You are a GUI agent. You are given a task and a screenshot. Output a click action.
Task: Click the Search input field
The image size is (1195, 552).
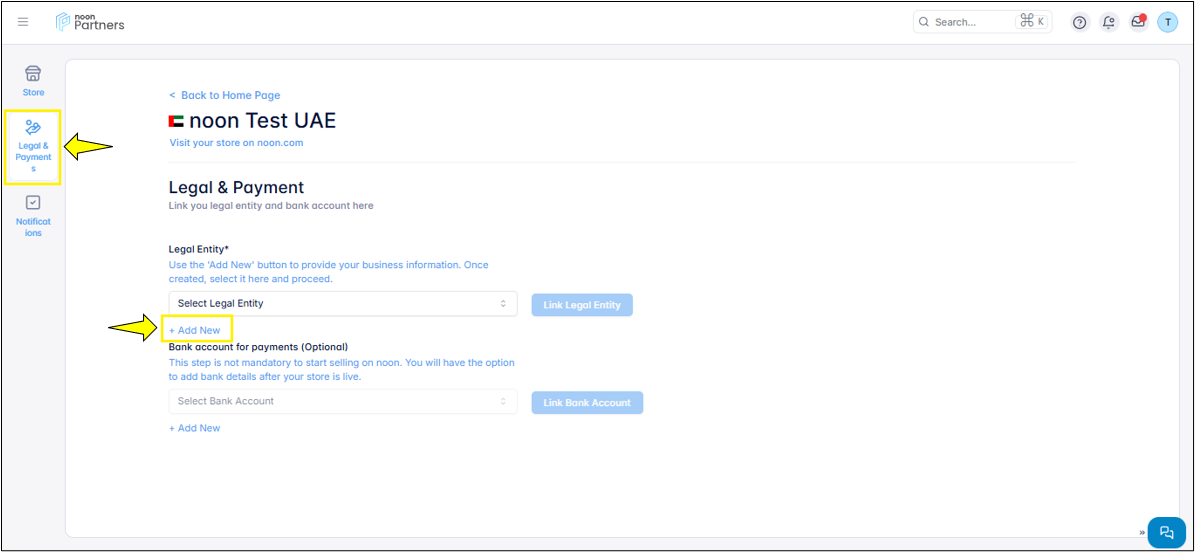click(x=970, y=22)
